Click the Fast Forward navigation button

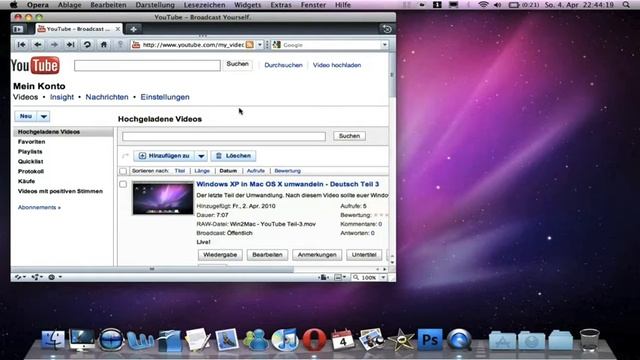coord(70,44)
